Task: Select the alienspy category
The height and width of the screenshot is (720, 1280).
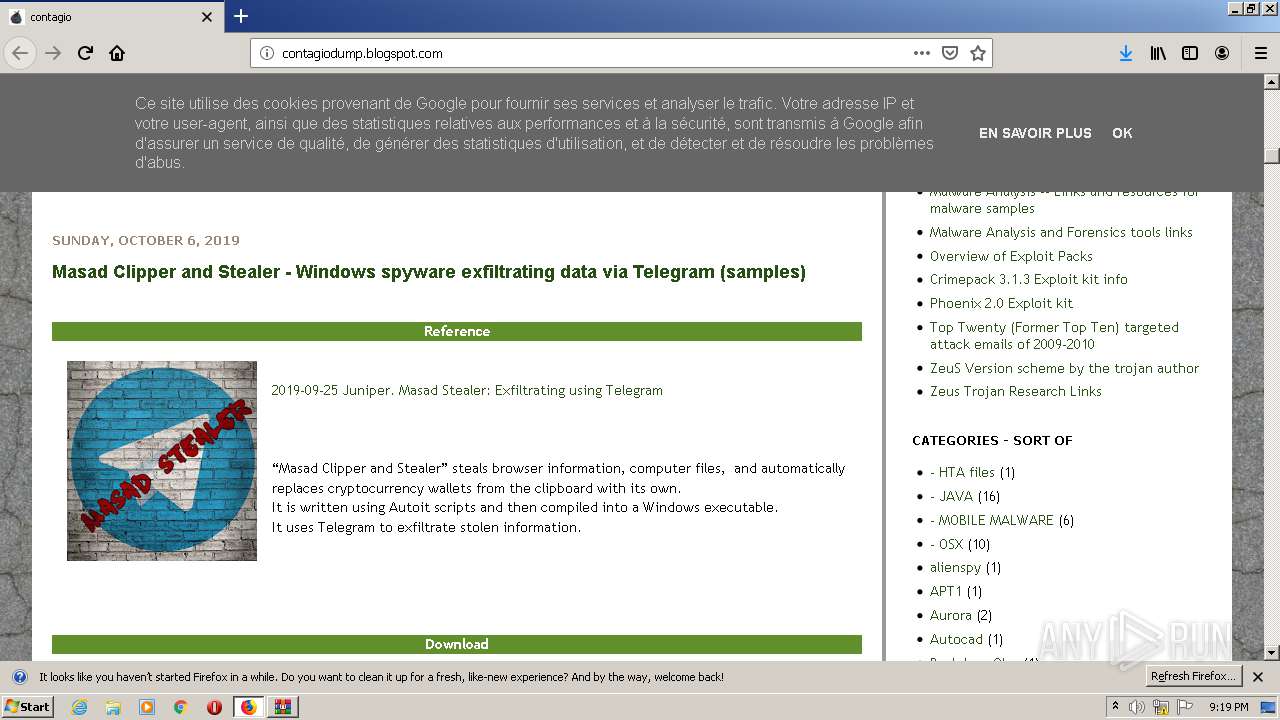Action: point(955,567)
